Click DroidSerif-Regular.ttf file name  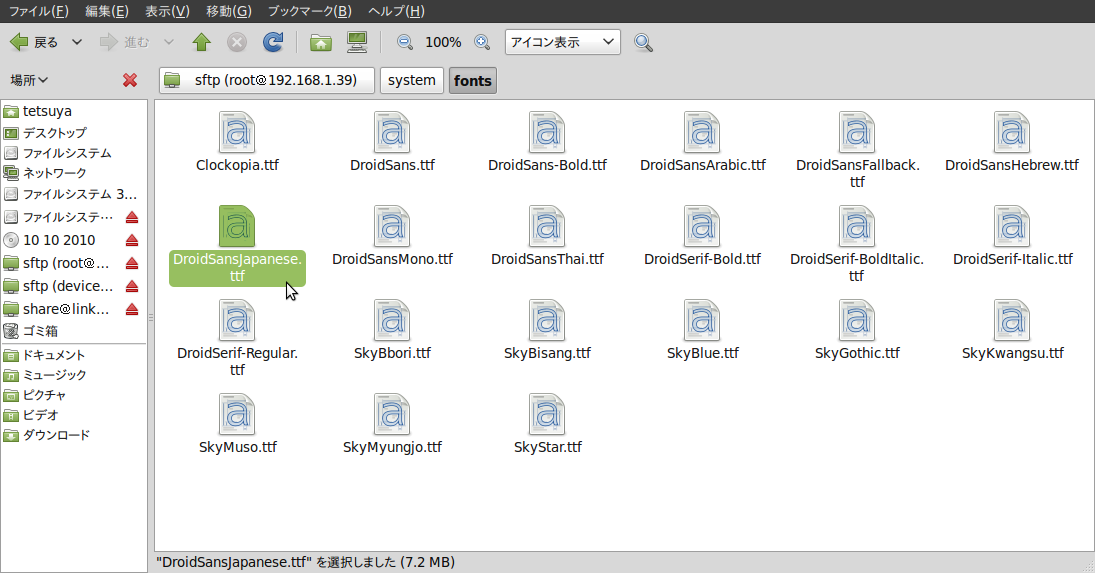tap(237, 362)
